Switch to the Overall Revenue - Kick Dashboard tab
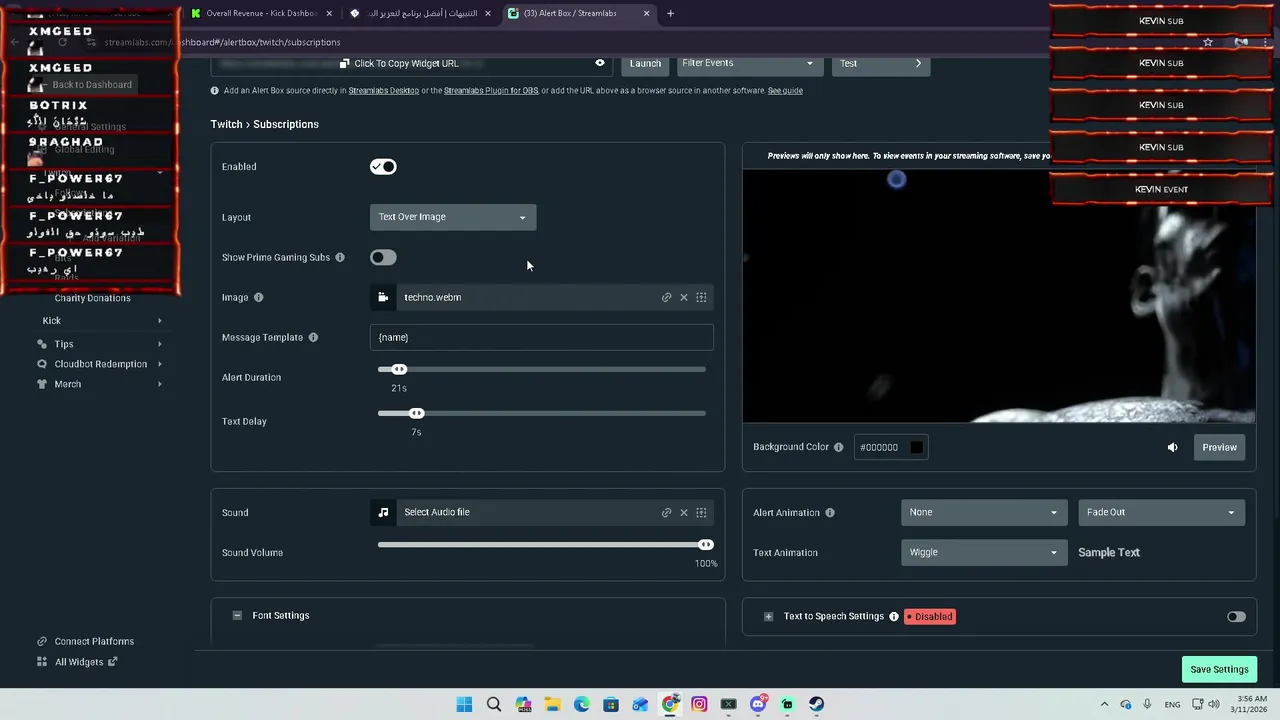1280x720 pixels. 262,13
